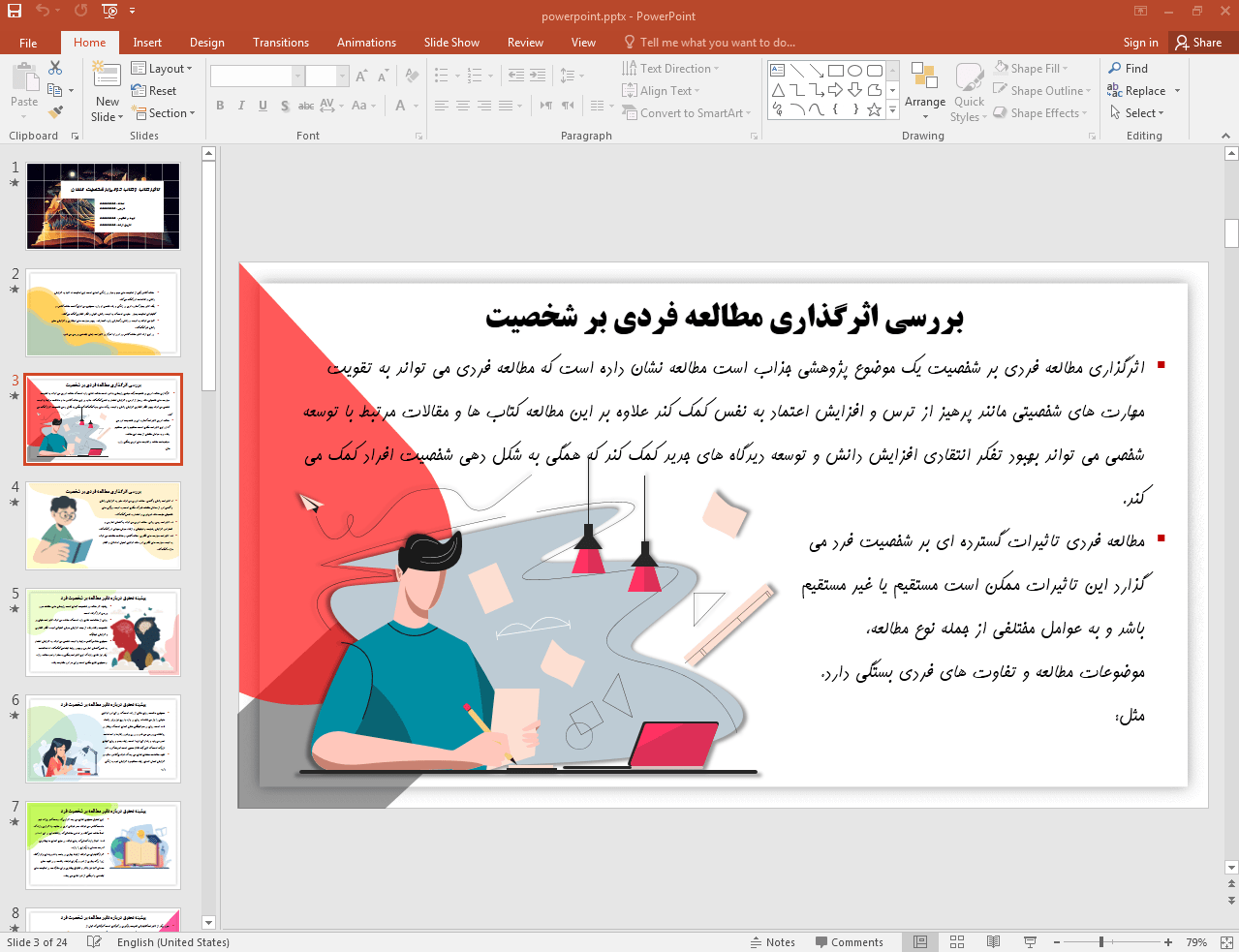Toggle Text Shadow formatting
The height and width of the screenshot is (952, 1239).
pyautogui.click(x=285, y=106)
